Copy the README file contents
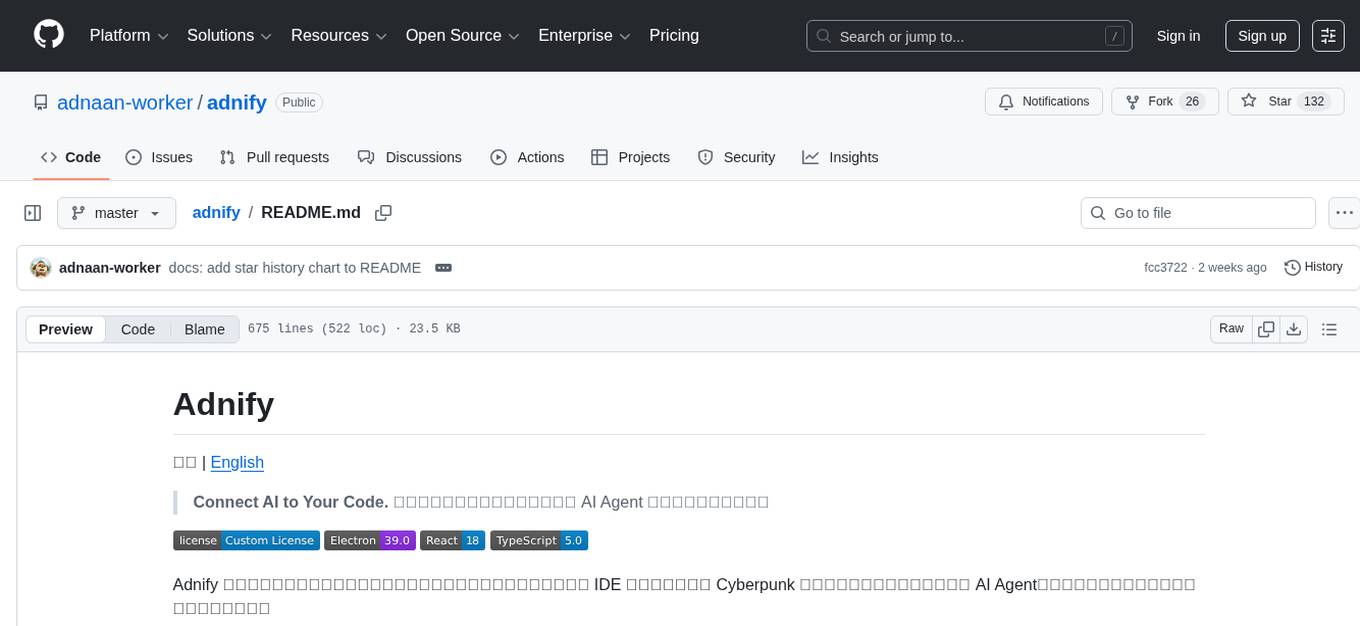 click(1266, 328)
